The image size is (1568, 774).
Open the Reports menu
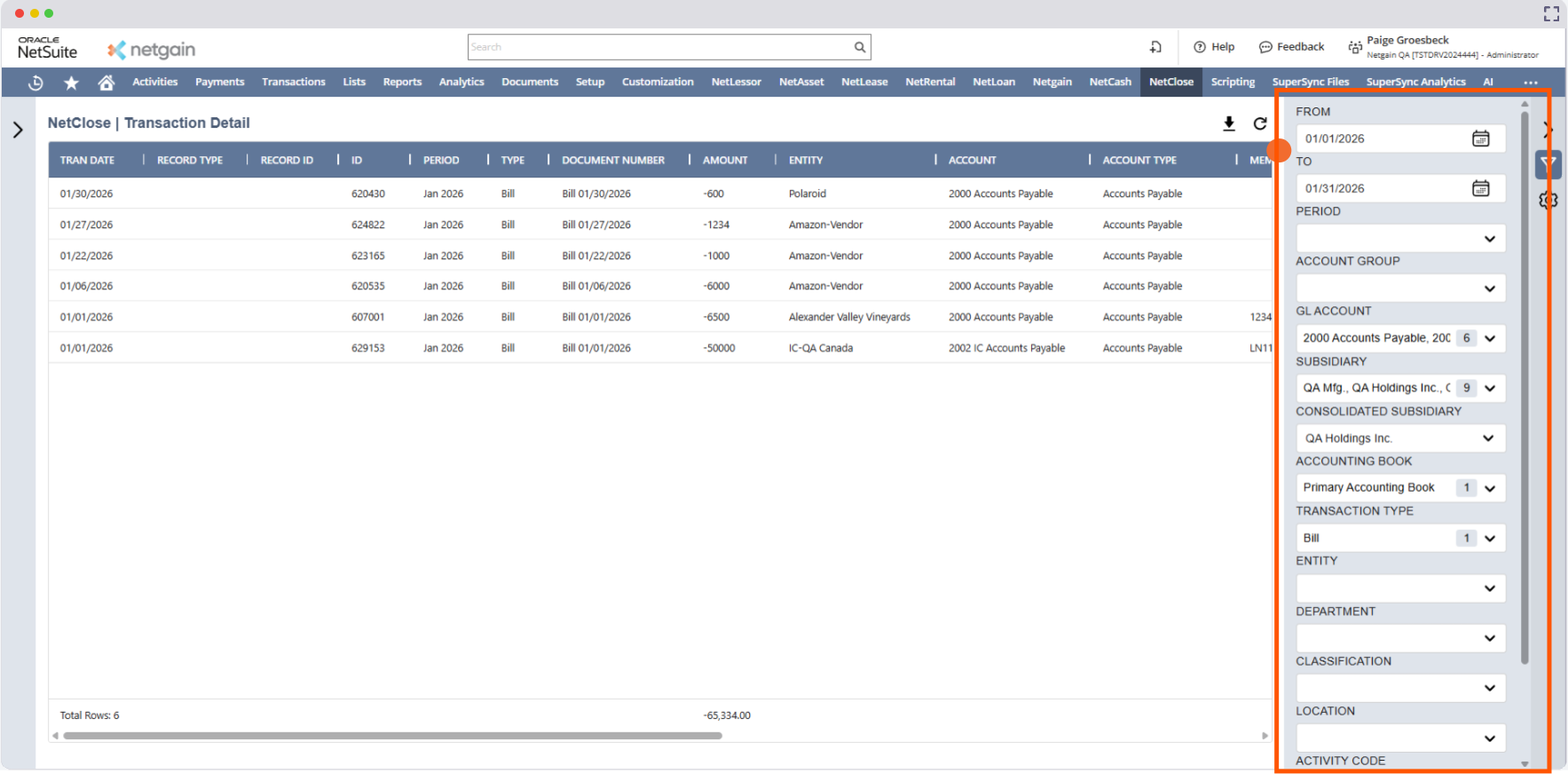pos(402,82)
